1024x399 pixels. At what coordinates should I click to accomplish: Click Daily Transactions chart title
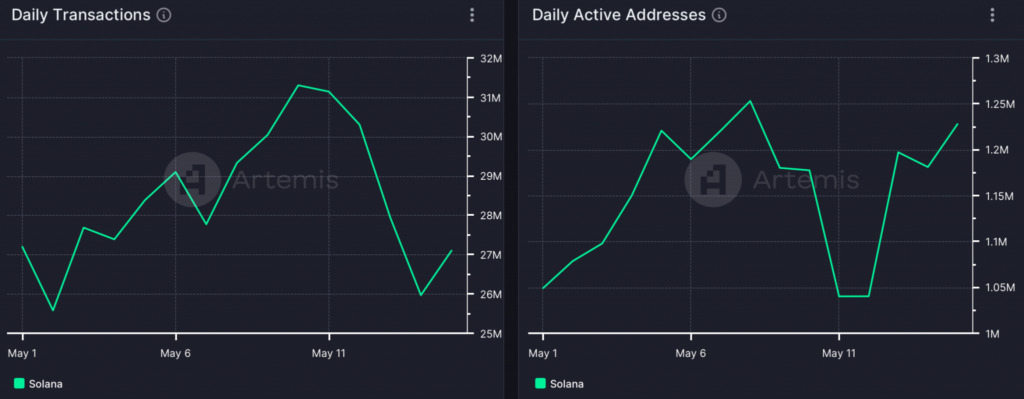81,15
